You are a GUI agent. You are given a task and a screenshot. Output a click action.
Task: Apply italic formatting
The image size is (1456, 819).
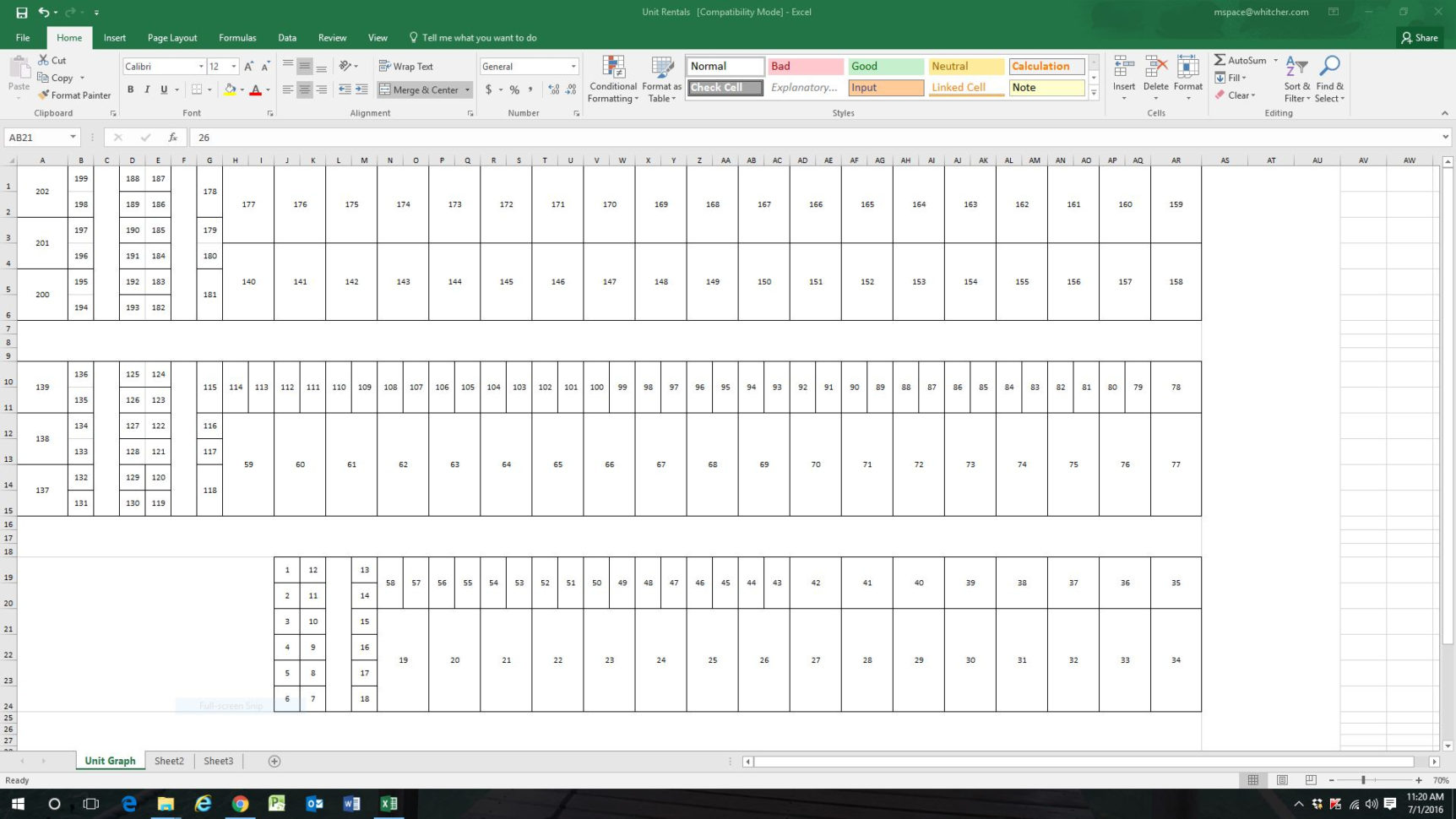(x=145, y=89)
